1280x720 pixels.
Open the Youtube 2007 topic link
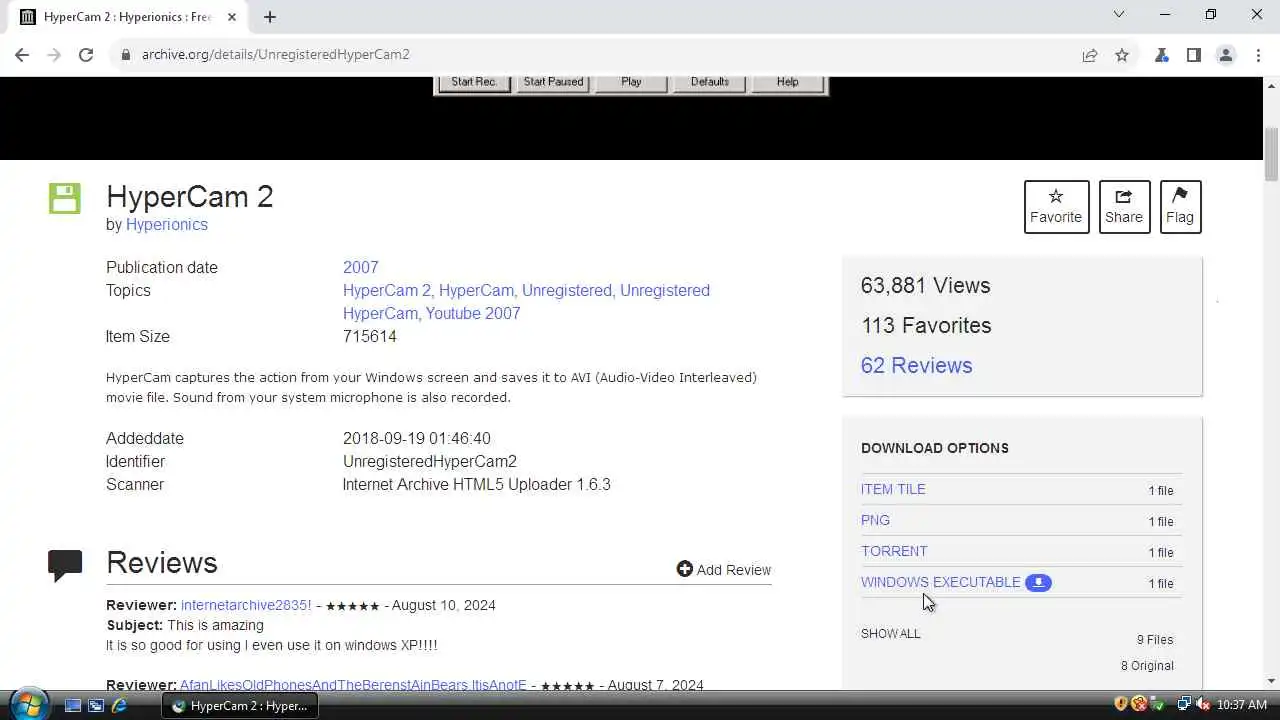click(x=473, y=314)
